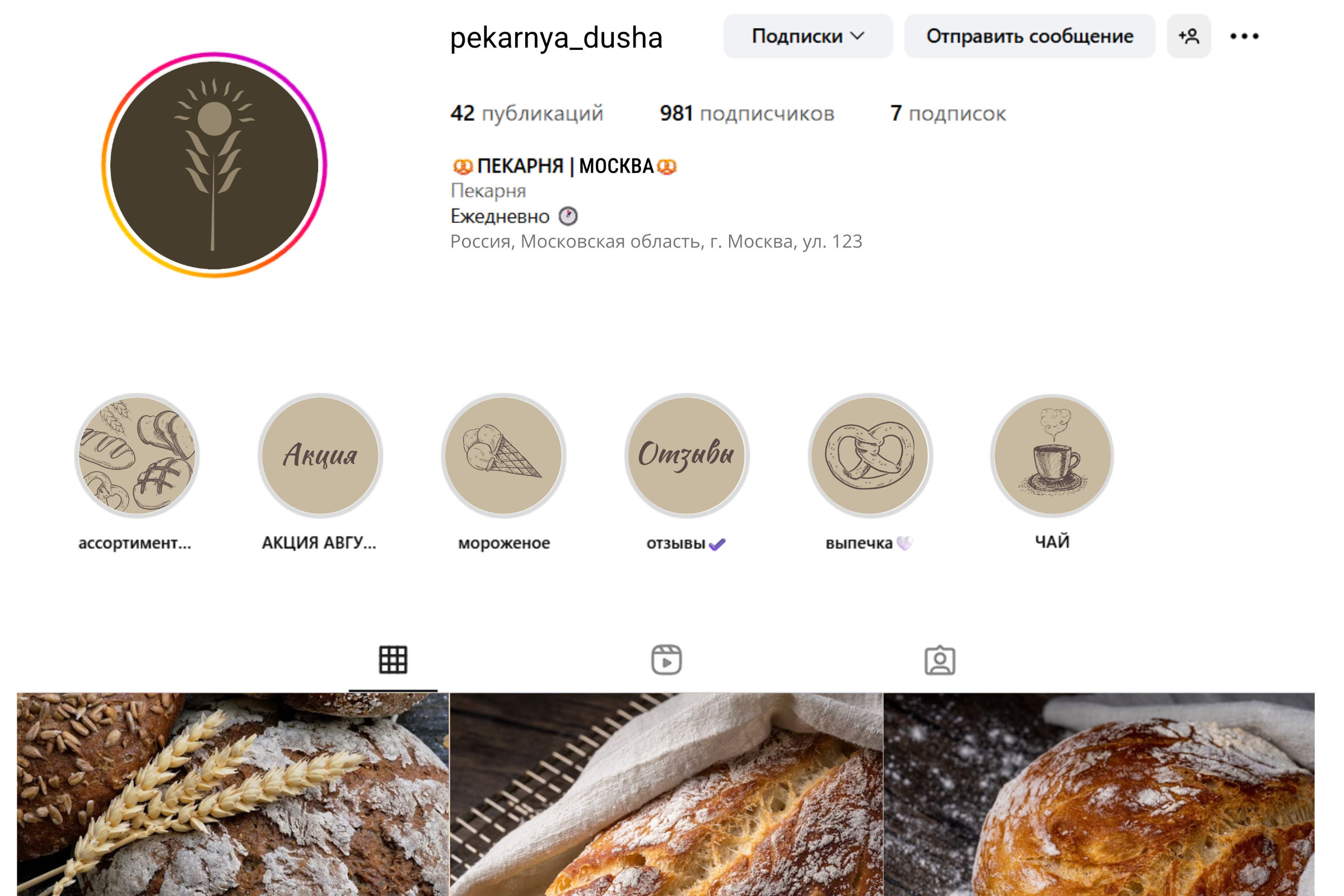The width and height of the screenshot is (1344, 896).
Task: Open the round crusty loaf post
Action: (1099, 794)
